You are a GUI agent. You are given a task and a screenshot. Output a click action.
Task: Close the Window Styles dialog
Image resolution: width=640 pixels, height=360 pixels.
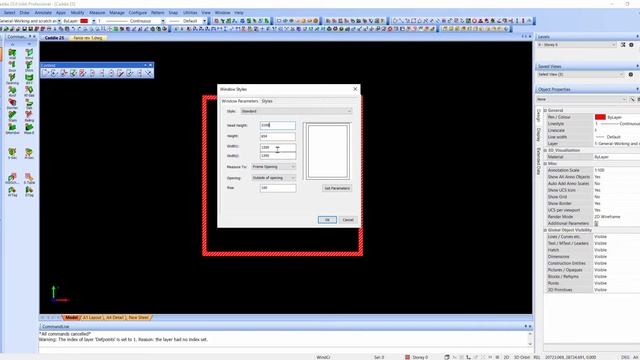[355, 89]
